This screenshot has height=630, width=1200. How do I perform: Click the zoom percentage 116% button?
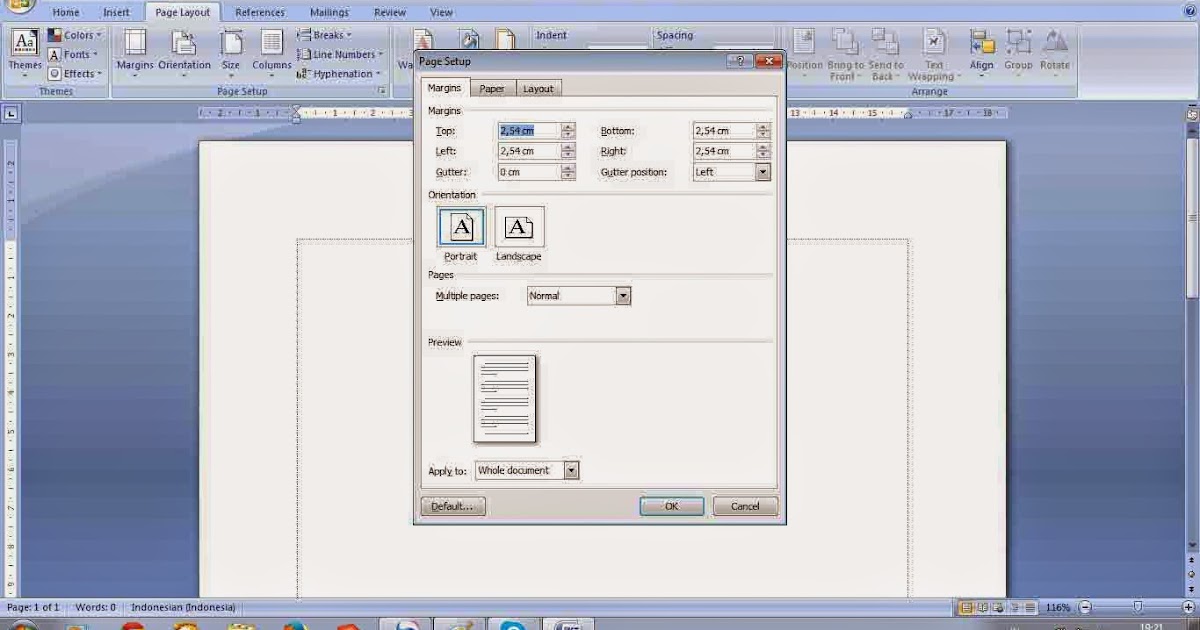click(x=1058, y=607)
